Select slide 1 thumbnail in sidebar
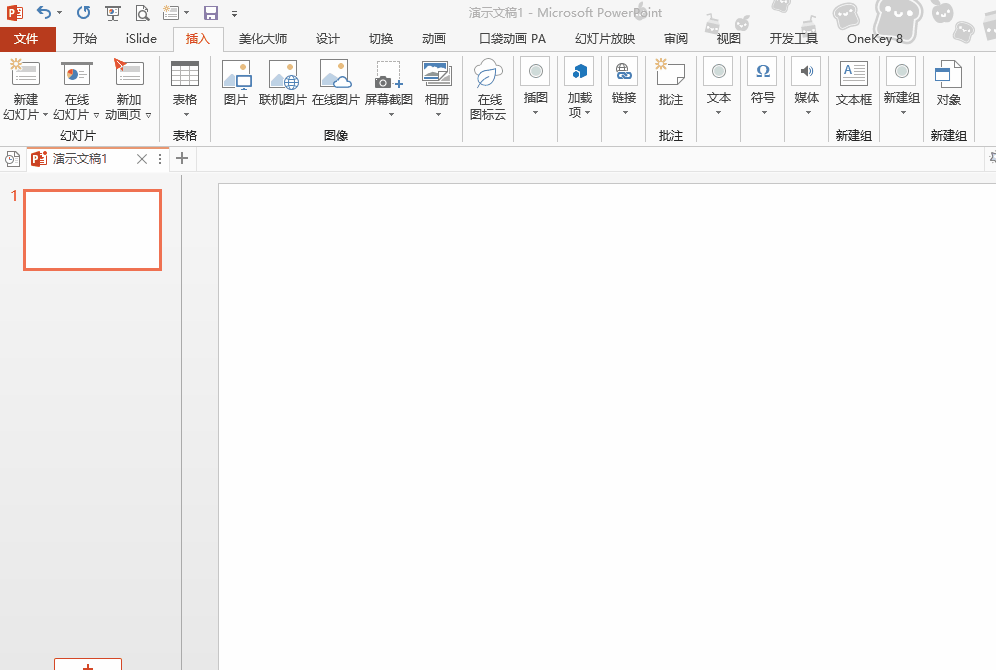This screenshot has height=670, width=996. [x=92, y=230]
